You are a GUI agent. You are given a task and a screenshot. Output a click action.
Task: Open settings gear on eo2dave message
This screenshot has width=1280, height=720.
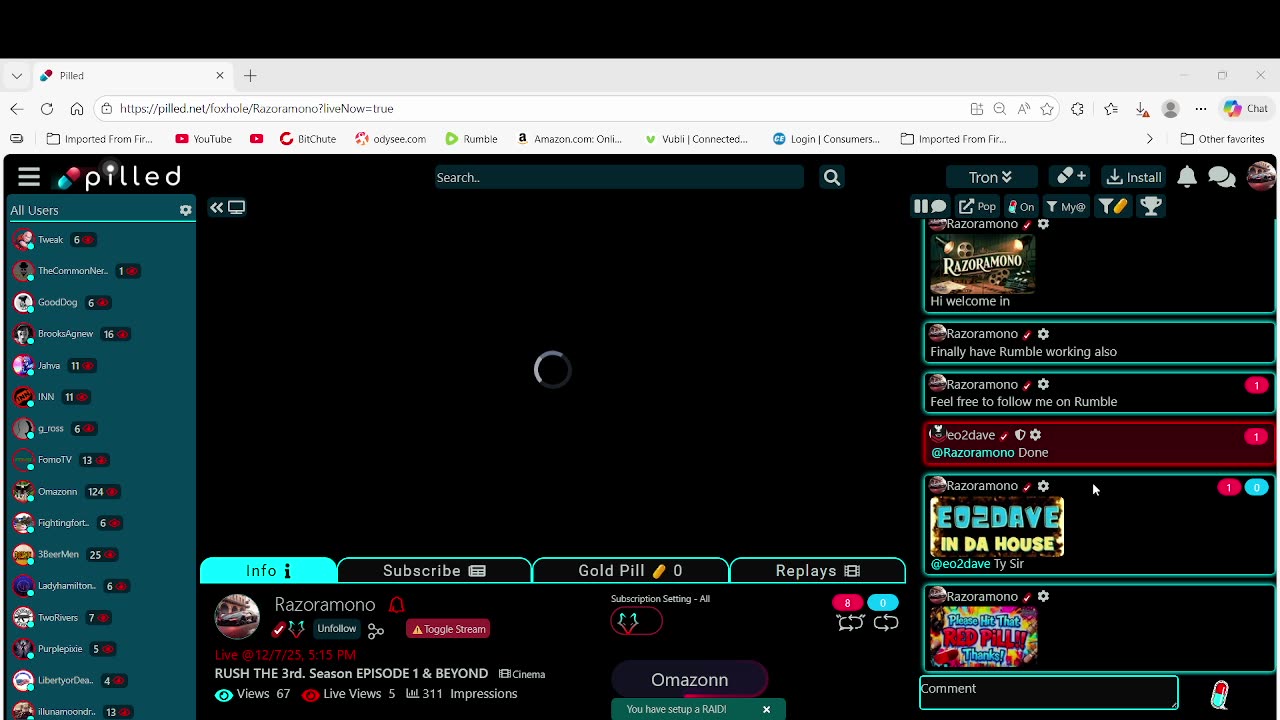[1035, 435]
